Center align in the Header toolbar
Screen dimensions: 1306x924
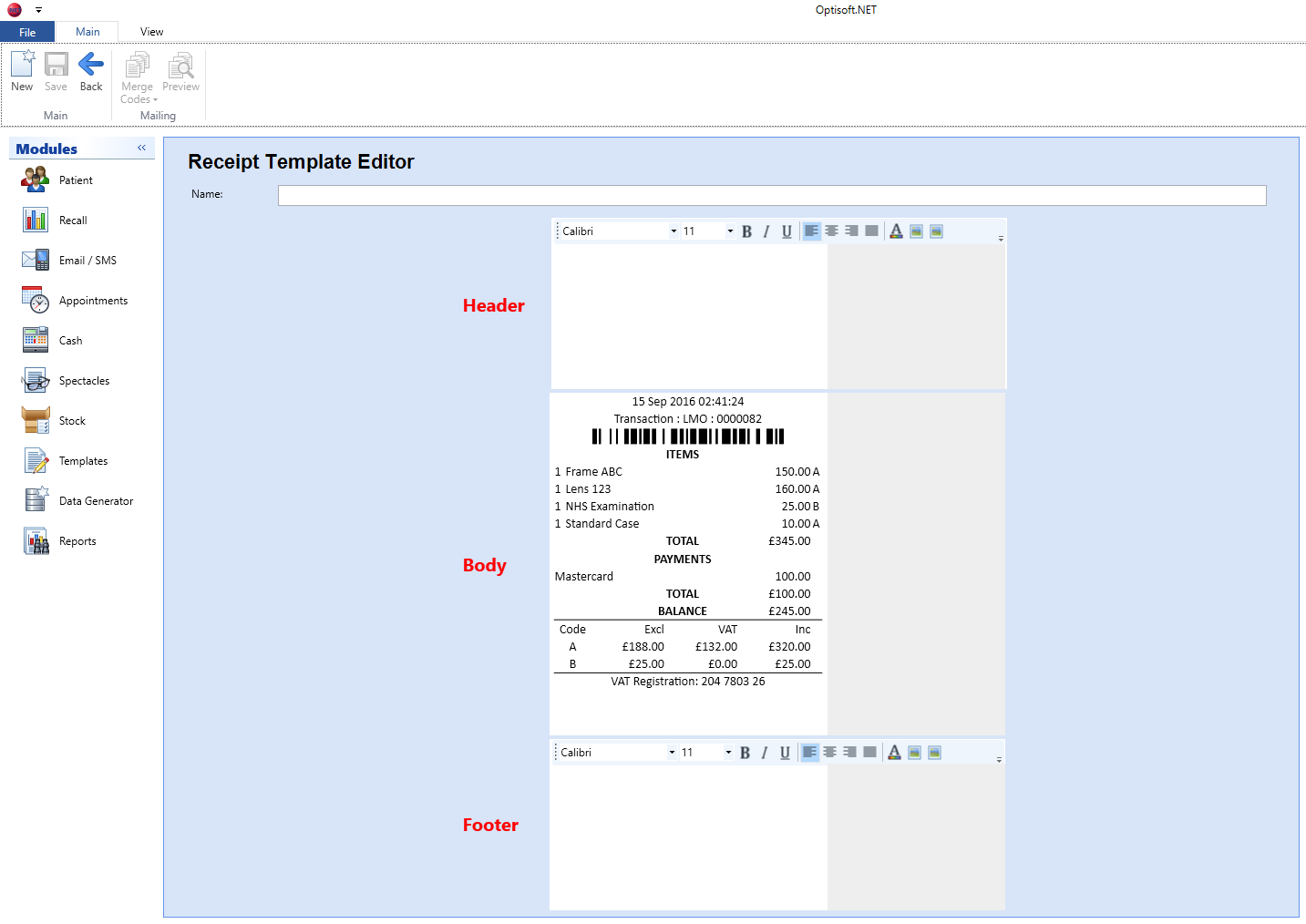pyautogui.click(x=831, y=231)
